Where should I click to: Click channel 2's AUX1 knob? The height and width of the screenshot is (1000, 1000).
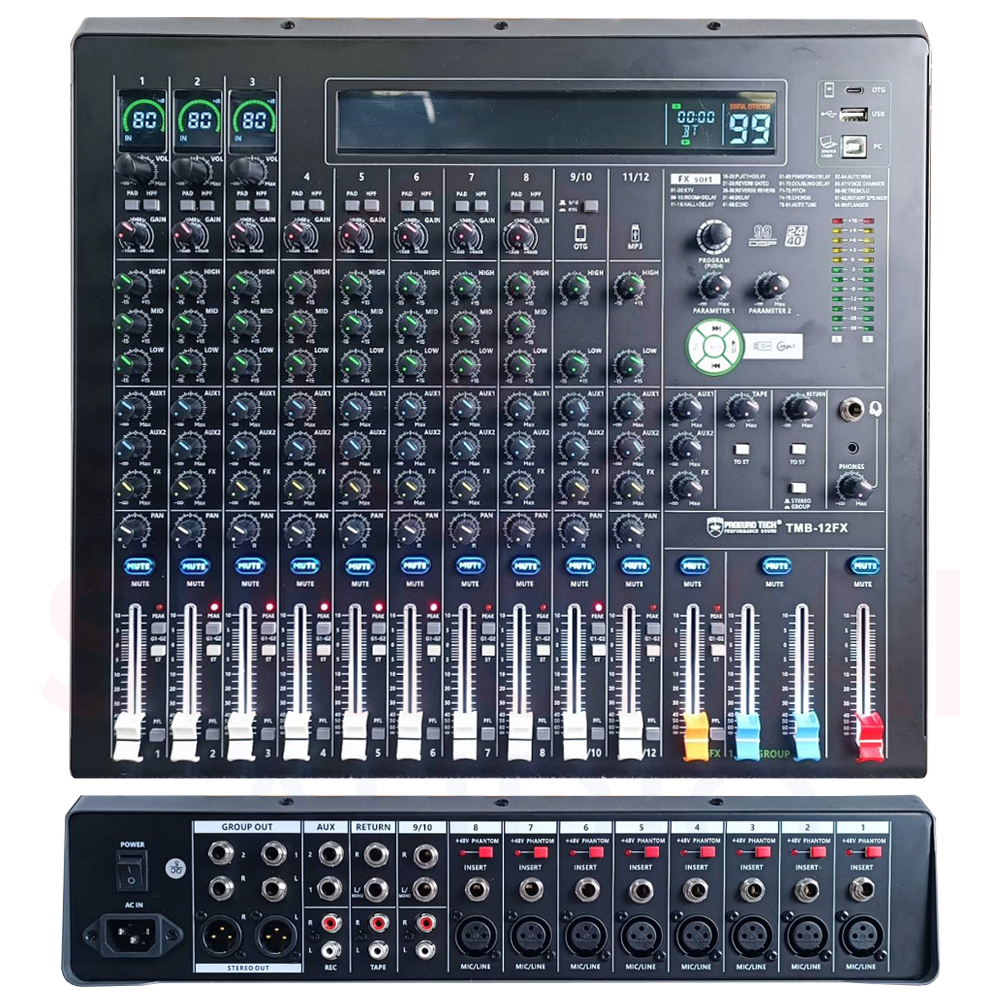tap(188, 408)
